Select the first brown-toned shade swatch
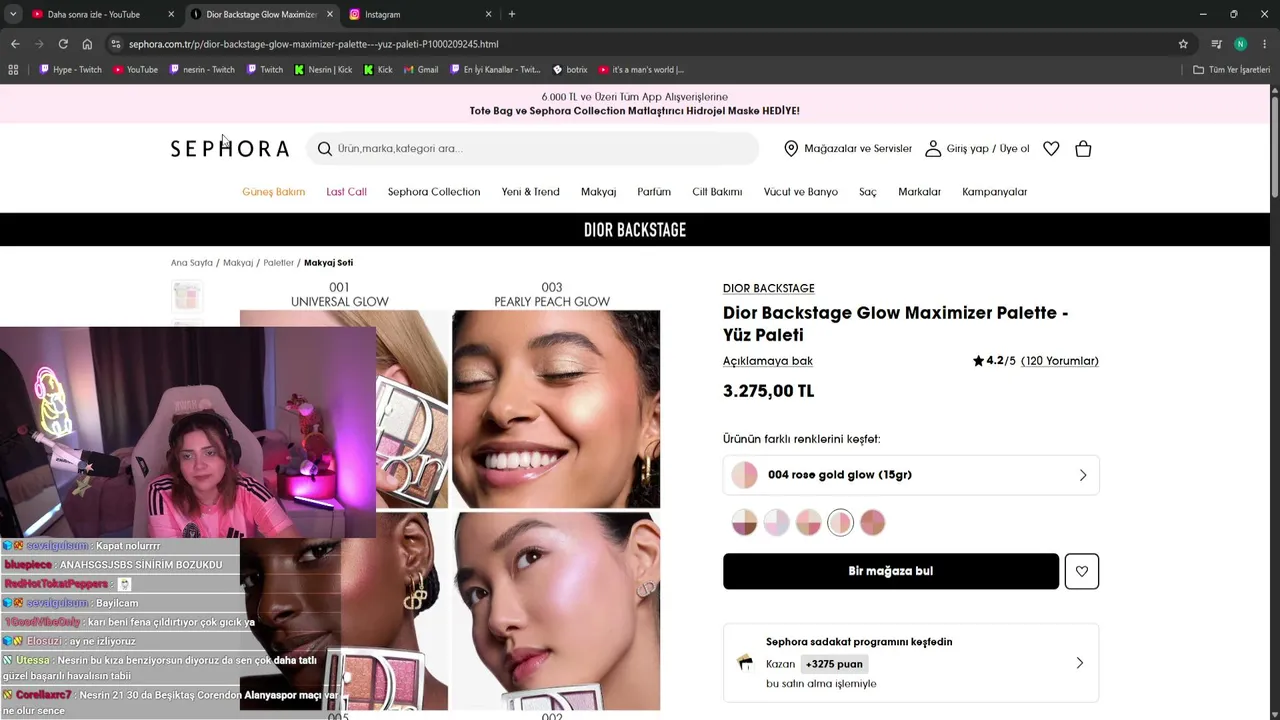Screen dimensions: 1280x720 point(744,522)
